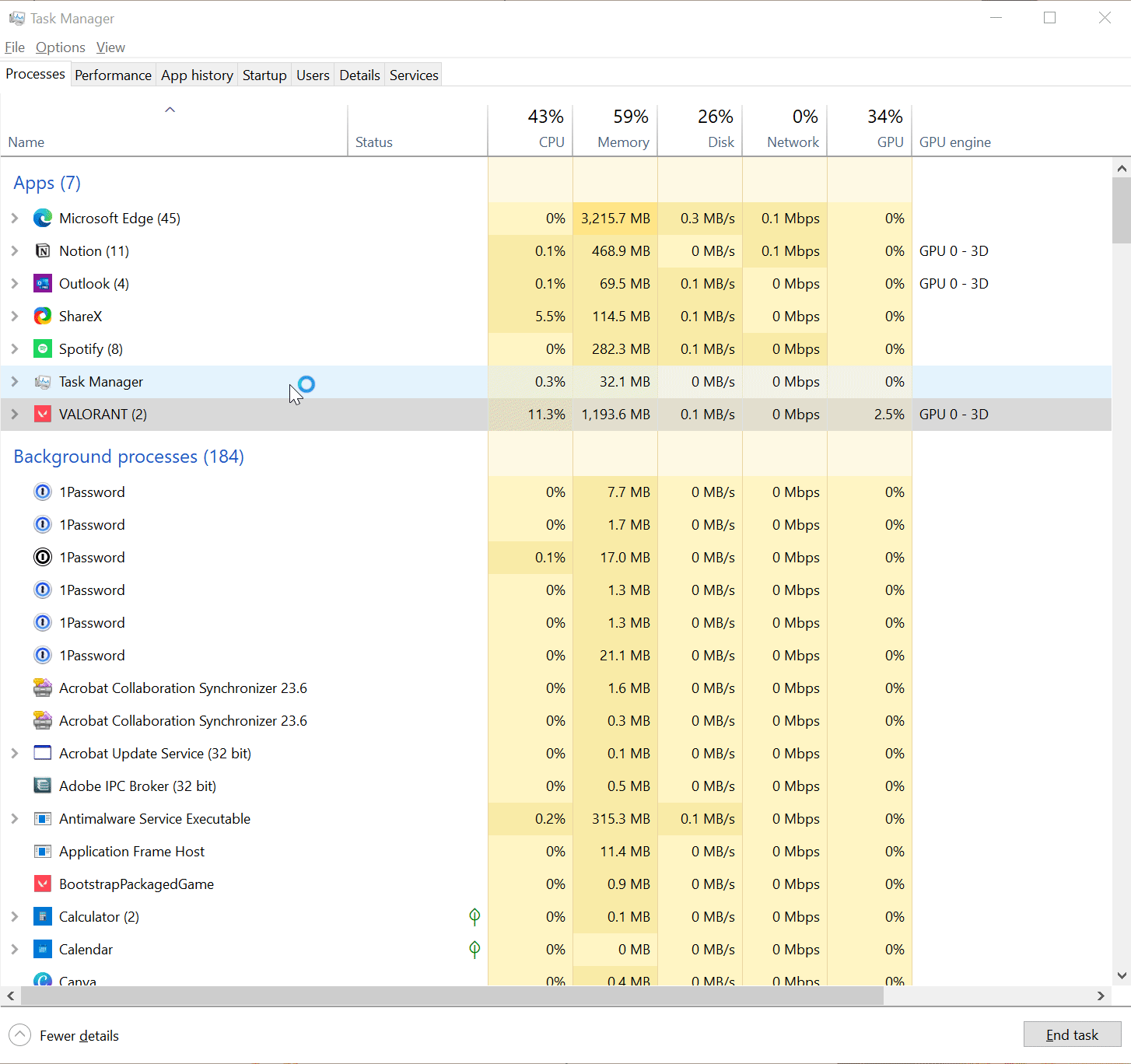Click the green Spotify icon
Viewport: 1131px width, 1064px height.
pyautogui.click(x=43, y=349)
